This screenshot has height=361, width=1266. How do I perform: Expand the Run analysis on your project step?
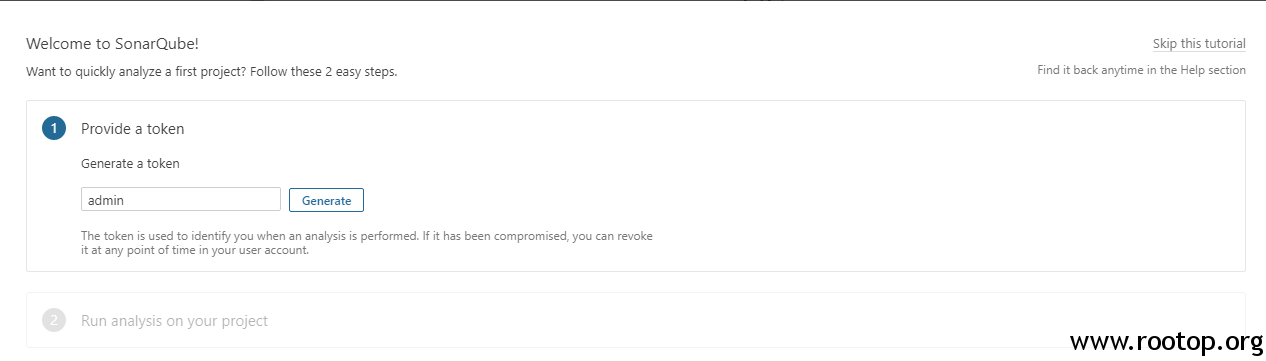click(x=174, y=320)
